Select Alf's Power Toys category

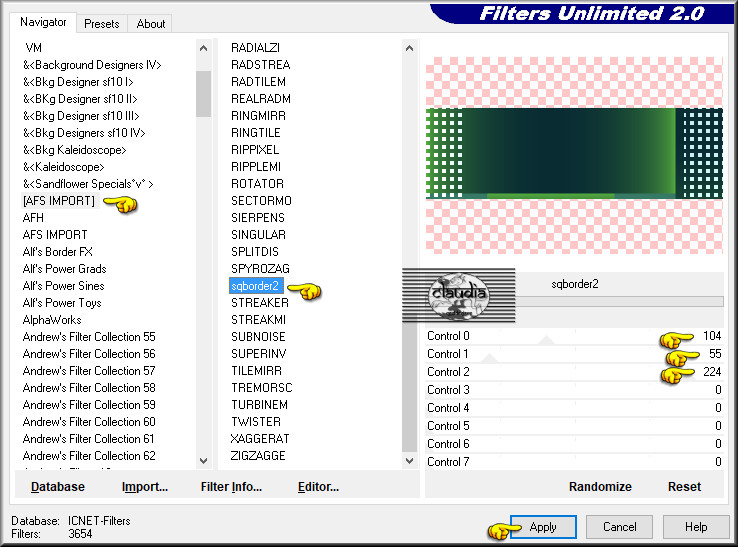[x=62, y=303]
